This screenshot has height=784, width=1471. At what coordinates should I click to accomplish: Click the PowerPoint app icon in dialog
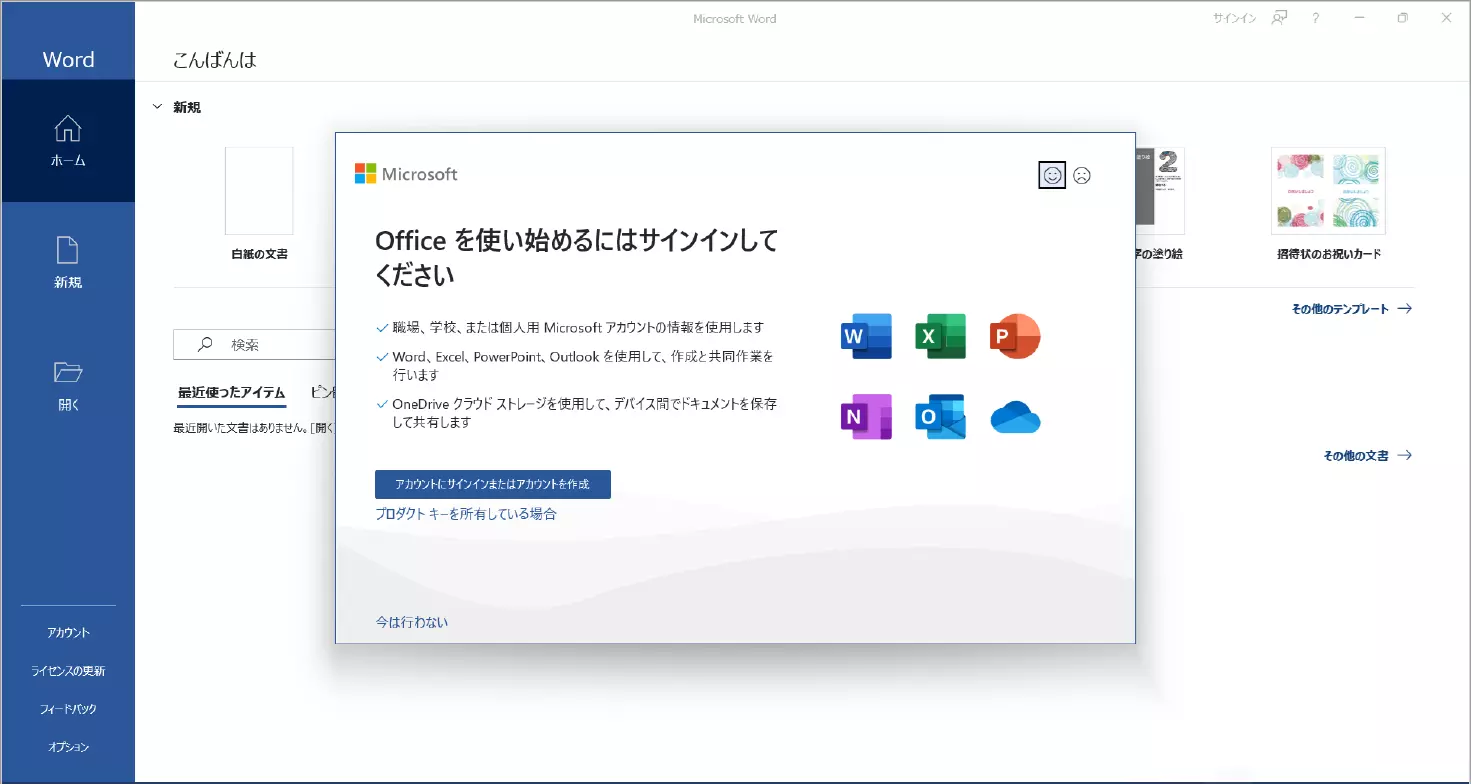(x=1015, y=336)
